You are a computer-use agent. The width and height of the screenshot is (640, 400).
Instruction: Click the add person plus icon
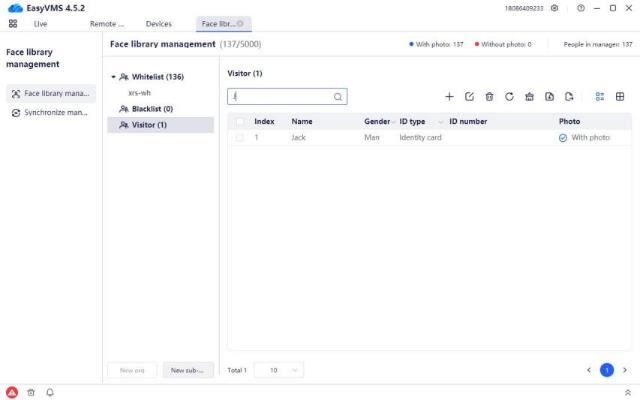click(x=449, y=97)
